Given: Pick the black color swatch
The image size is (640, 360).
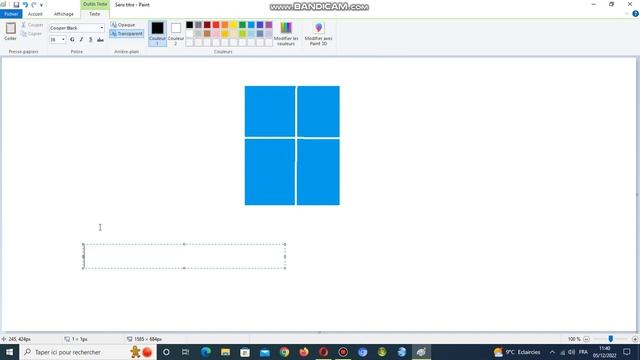Looking at the screenshot, I should 189,25.
